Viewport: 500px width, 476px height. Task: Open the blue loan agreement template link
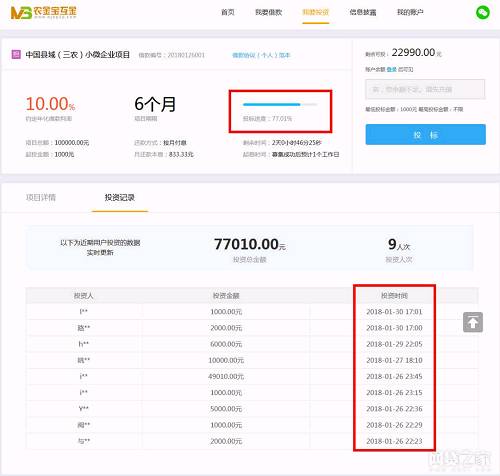[261, 55]
